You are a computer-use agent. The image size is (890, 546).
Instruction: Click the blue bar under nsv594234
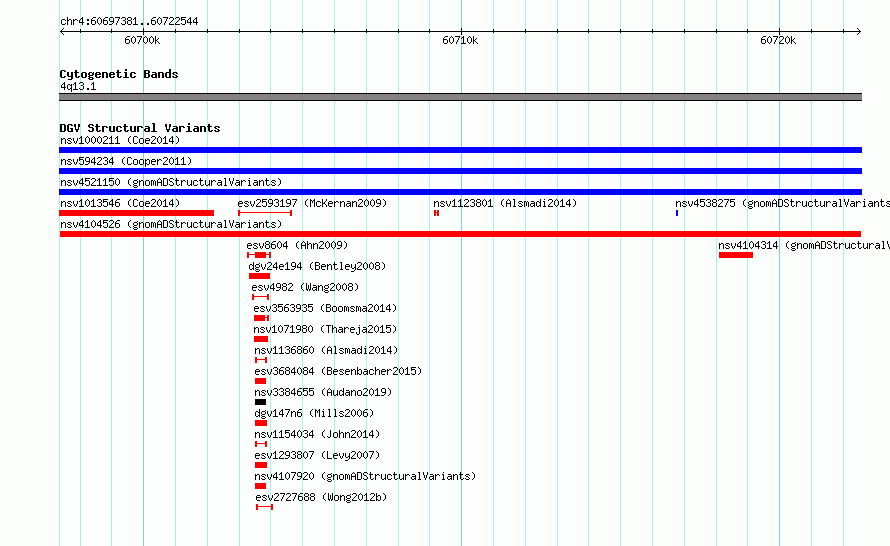(x=460, y=171)
